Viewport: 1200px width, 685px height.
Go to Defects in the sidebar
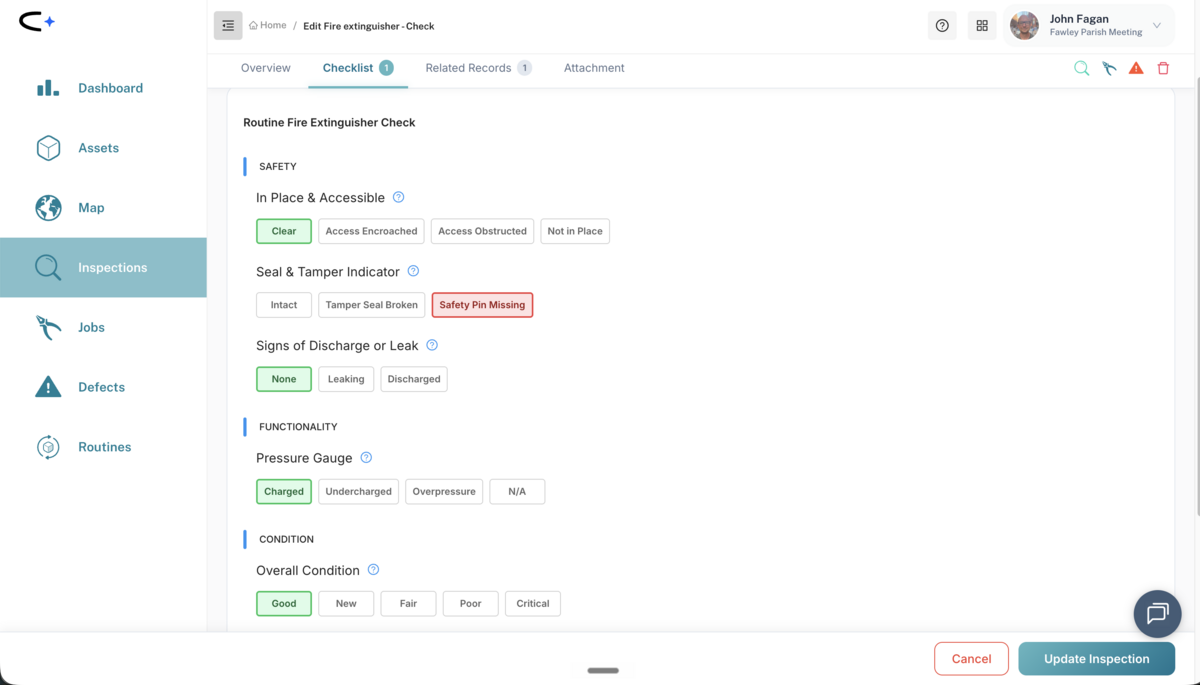click(103, 387)
